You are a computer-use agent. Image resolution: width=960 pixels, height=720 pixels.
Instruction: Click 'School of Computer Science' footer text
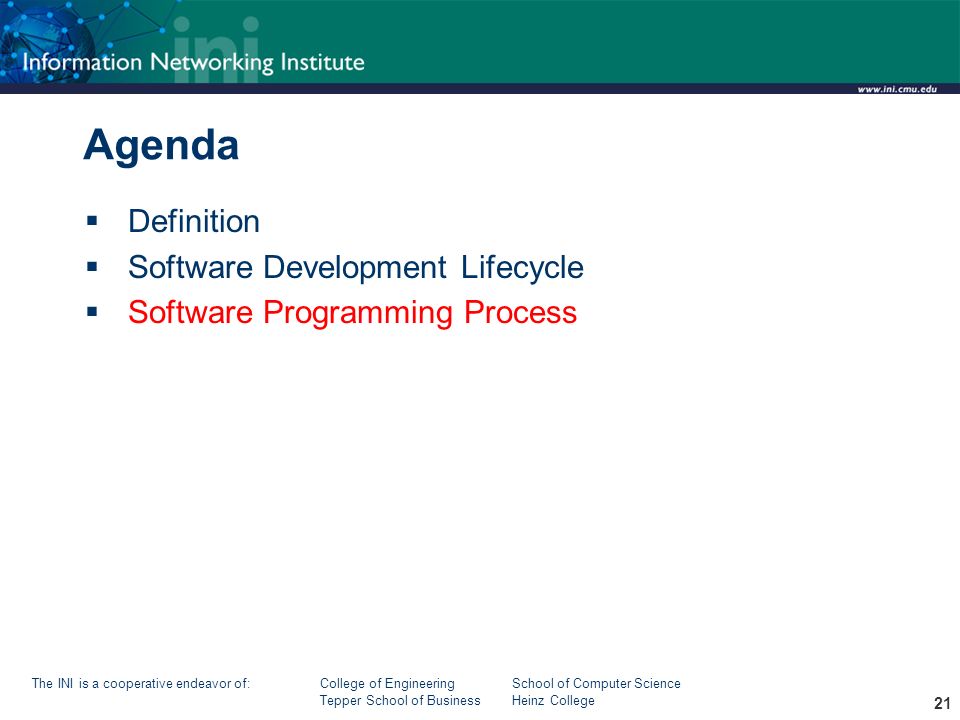click(x=596, y=683)
